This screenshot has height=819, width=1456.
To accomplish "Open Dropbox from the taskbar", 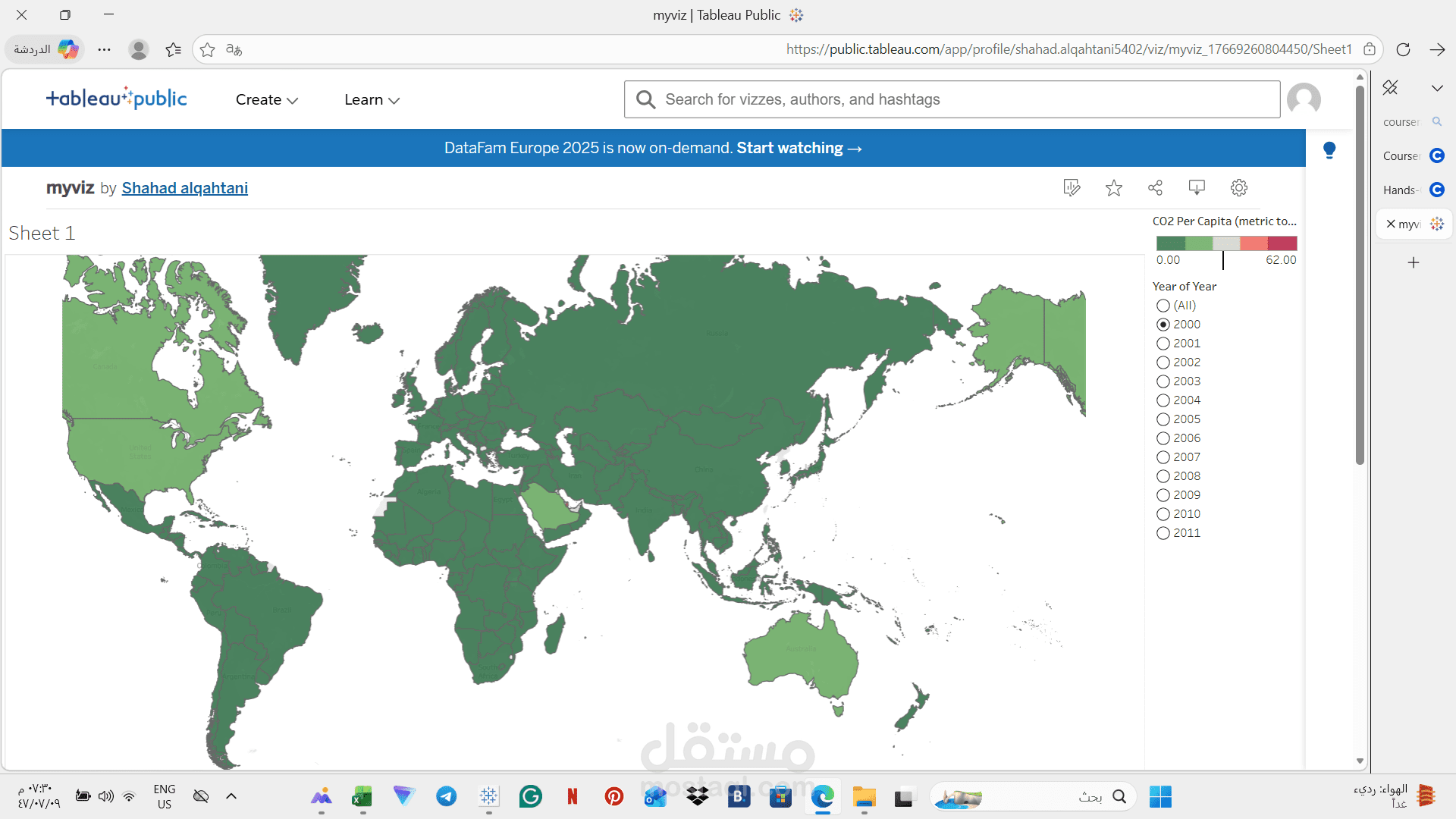I will click(698, 796).
